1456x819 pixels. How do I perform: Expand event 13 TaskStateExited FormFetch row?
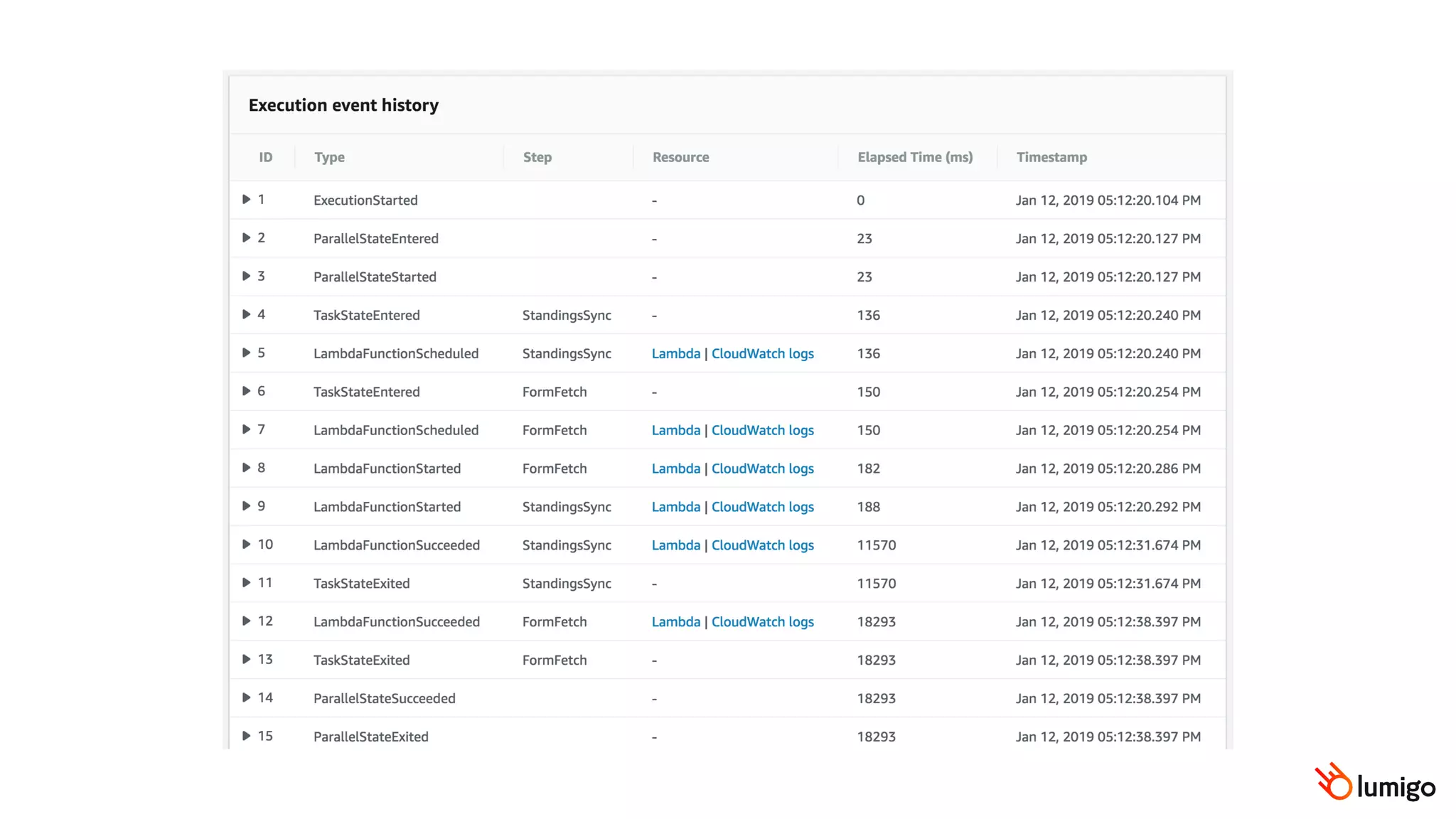point(246,660)
